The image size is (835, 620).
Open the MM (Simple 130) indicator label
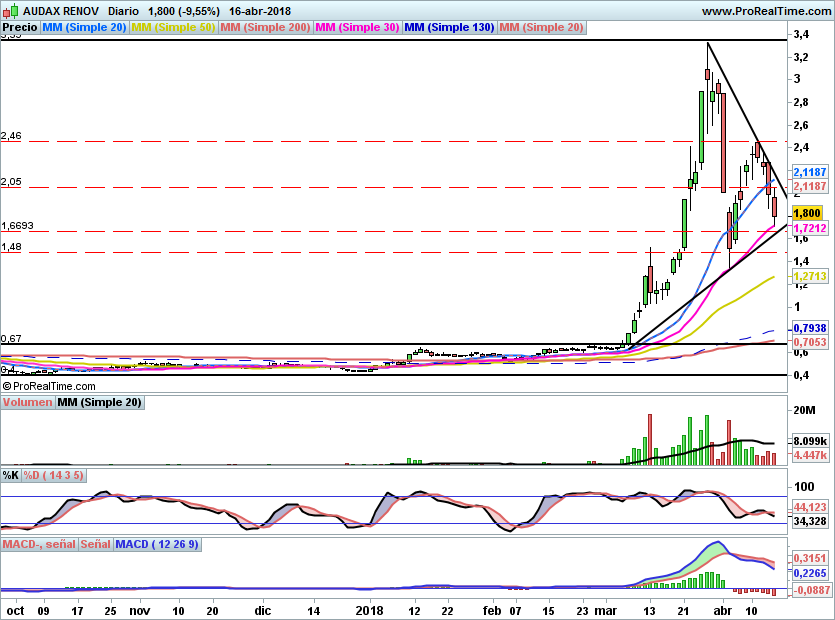point(449,27)
